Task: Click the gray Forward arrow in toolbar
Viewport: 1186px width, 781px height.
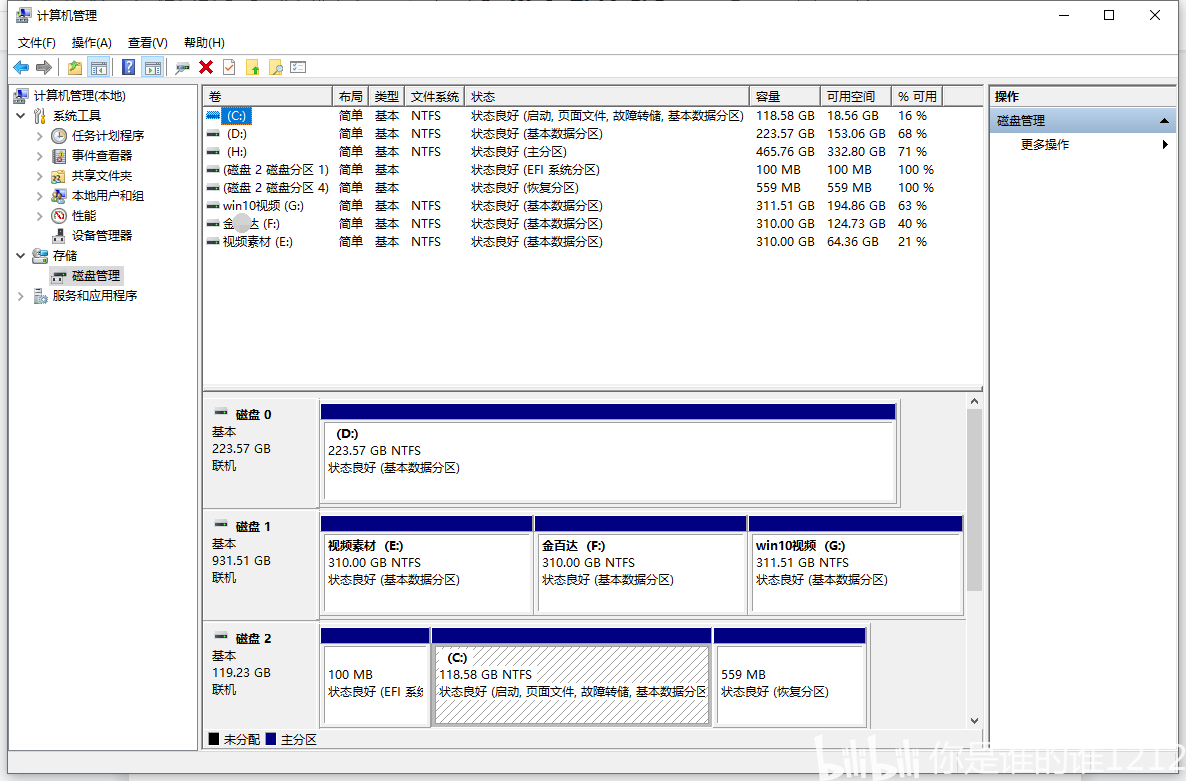Action: click(44, 67)
